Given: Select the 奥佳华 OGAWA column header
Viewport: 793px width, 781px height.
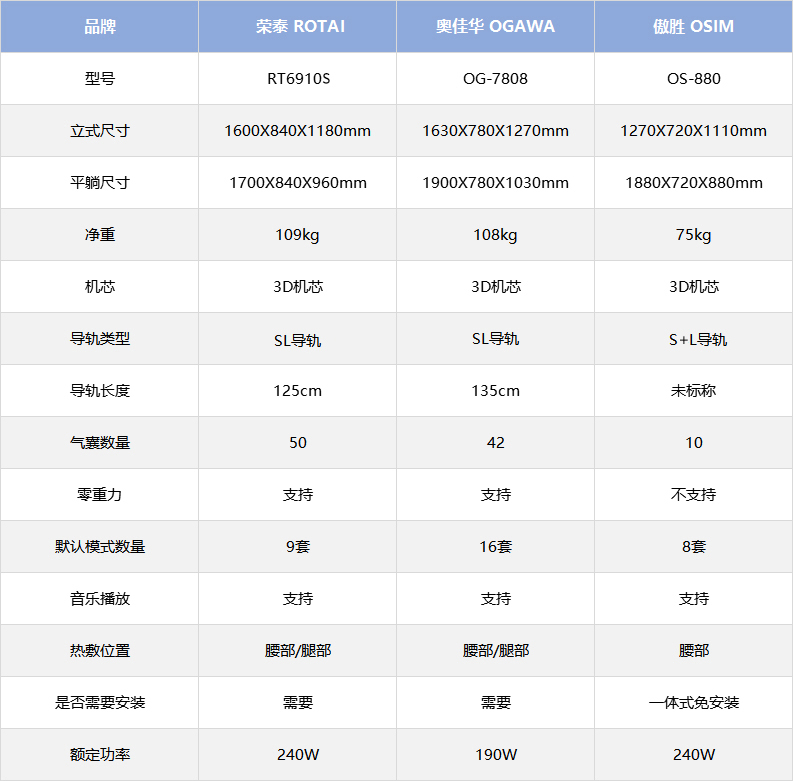Looking at the screenshot, I should tap(495, 26).
